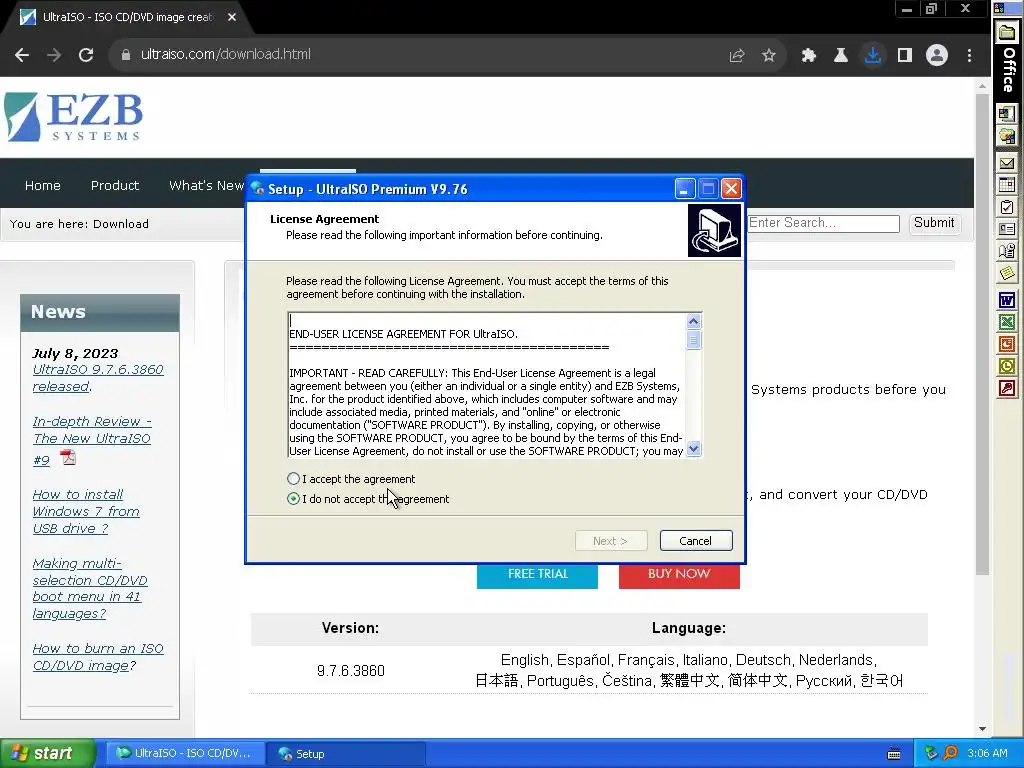Open Chrome three-dot menu
Screen dimensions: 1024x768
[969, 56]
